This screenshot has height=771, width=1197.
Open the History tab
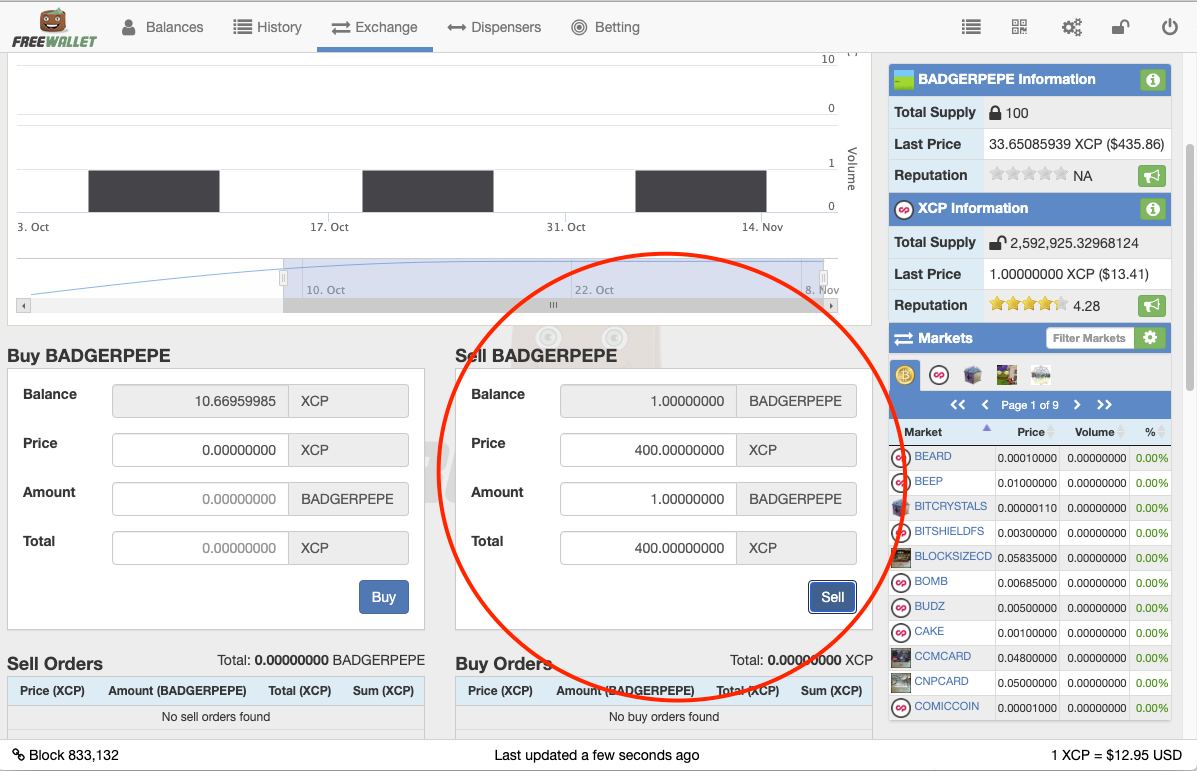(267, 27)
